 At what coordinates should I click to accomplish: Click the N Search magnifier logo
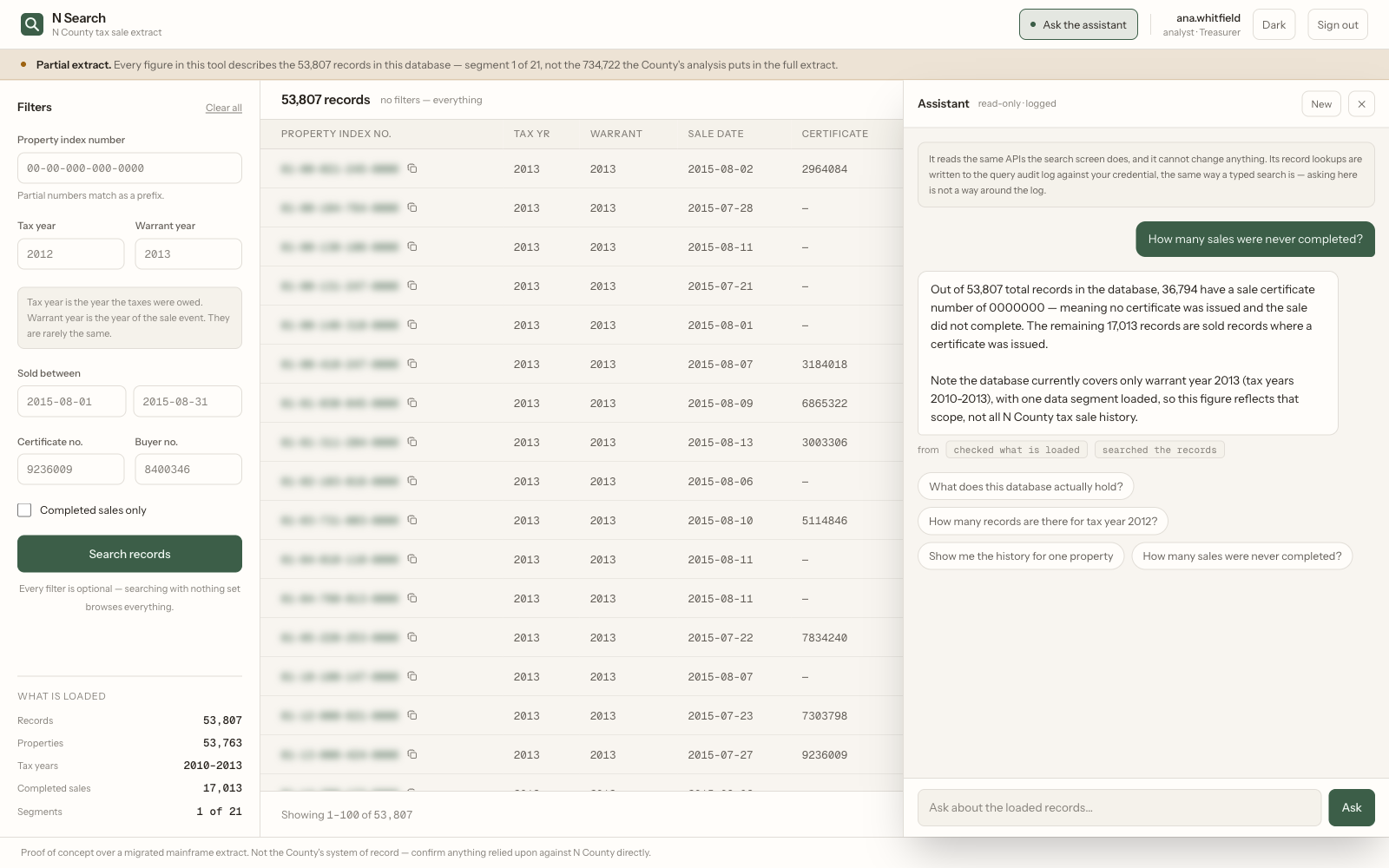click(x=32, y=24)
